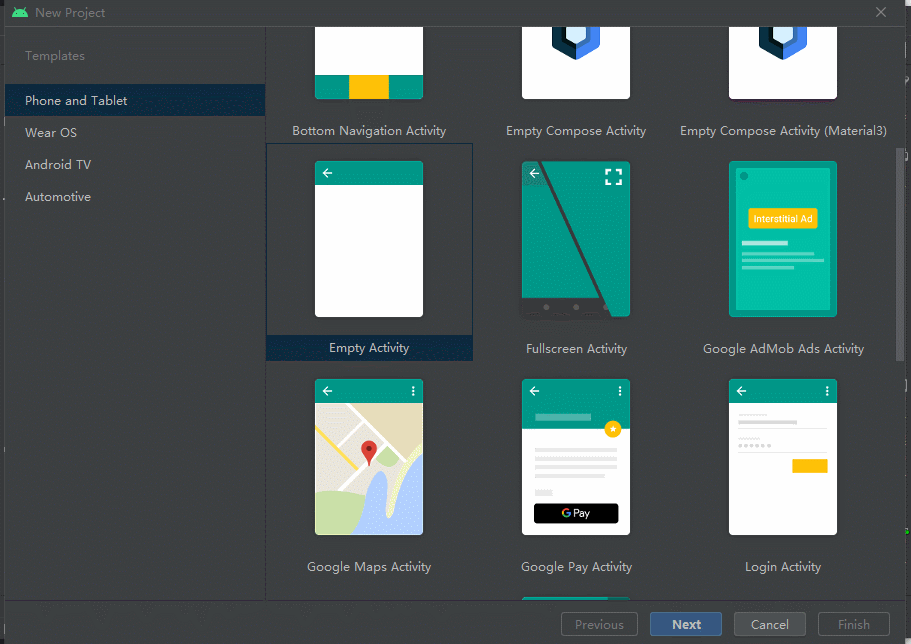The height and width of the screenshot is (644, 911).
Task: Cancel the New Project wizard
Action: coord(769,624)
